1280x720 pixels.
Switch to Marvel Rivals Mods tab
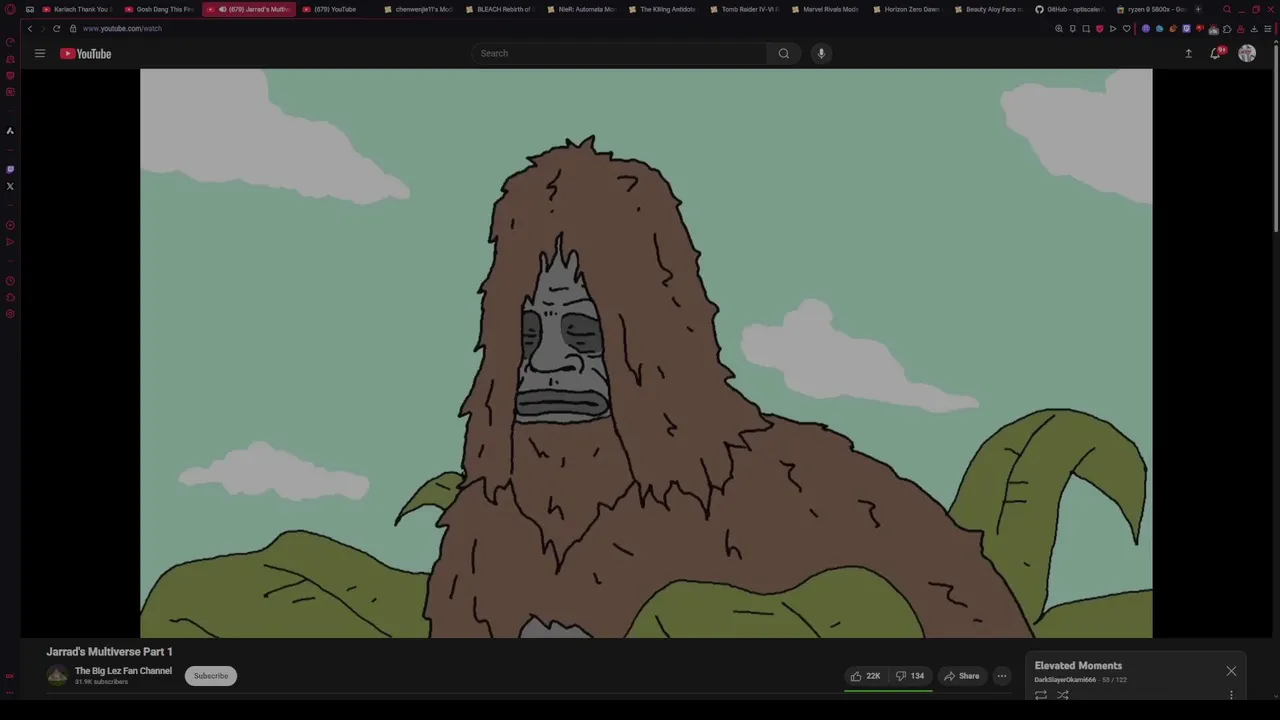(825, 9)
